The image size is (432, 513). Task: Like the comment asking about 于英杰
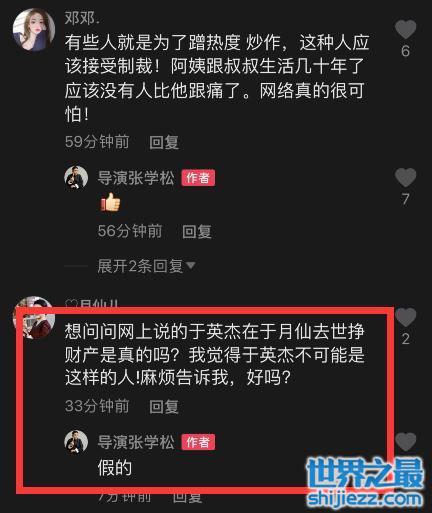coord(406,317)
